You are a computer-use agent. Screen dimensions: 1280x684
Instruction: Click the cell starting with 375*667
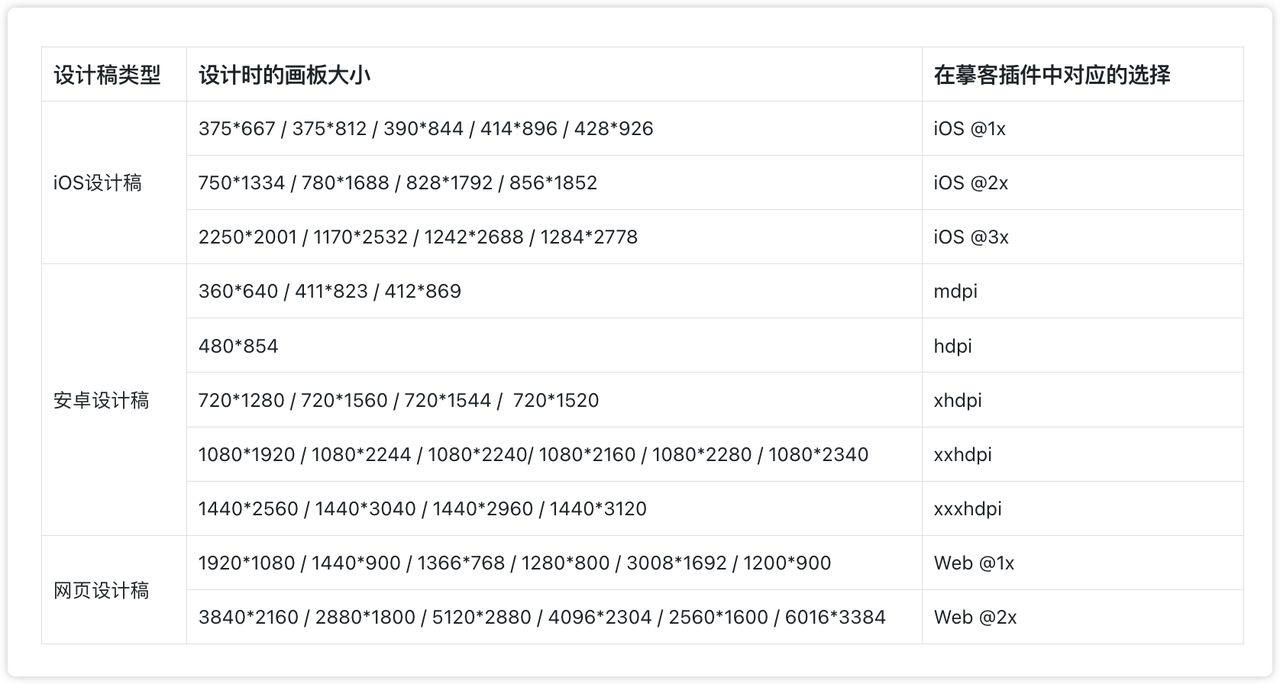pyautogui.click(x=425, y=129)
